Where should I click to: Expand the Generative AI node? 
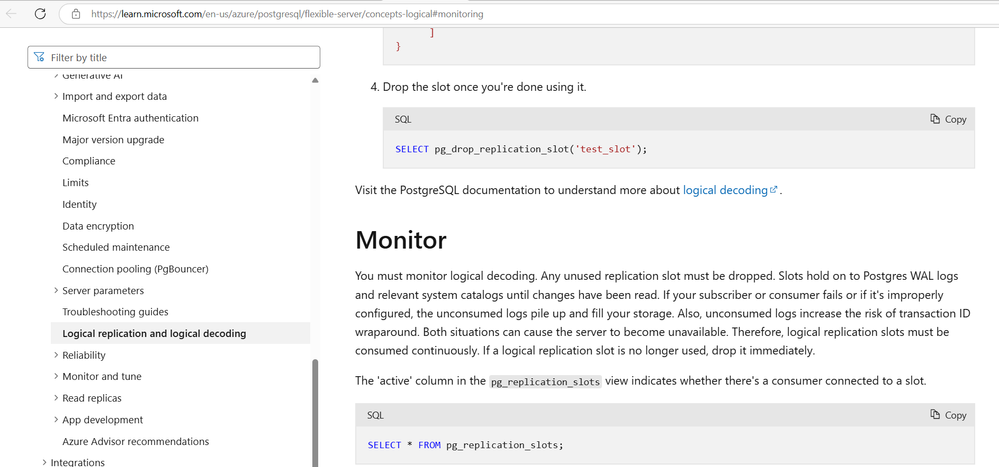(56, 76)
